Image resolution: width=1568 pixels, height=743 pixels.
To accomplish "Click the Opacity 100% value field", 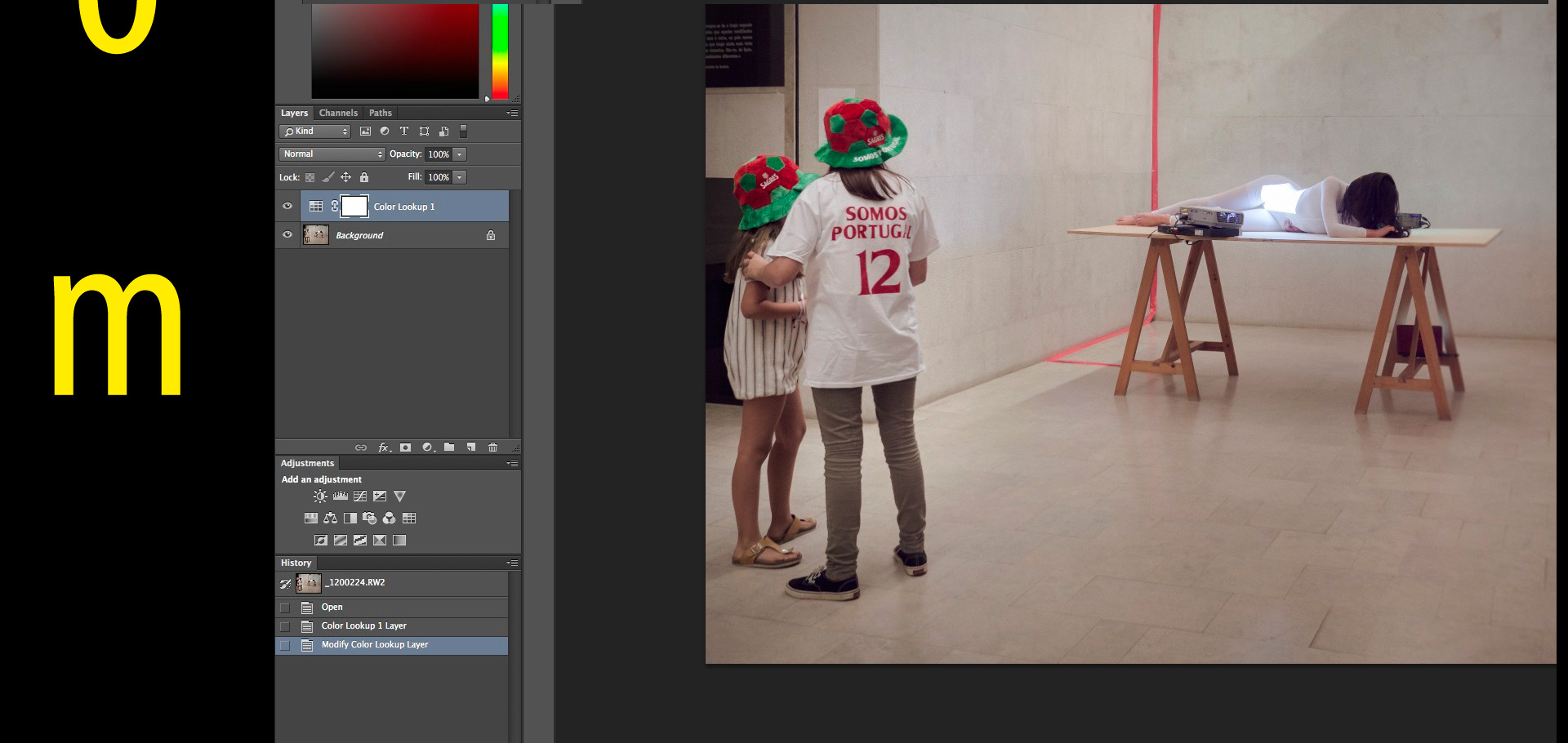I will (x=439, y=154).
